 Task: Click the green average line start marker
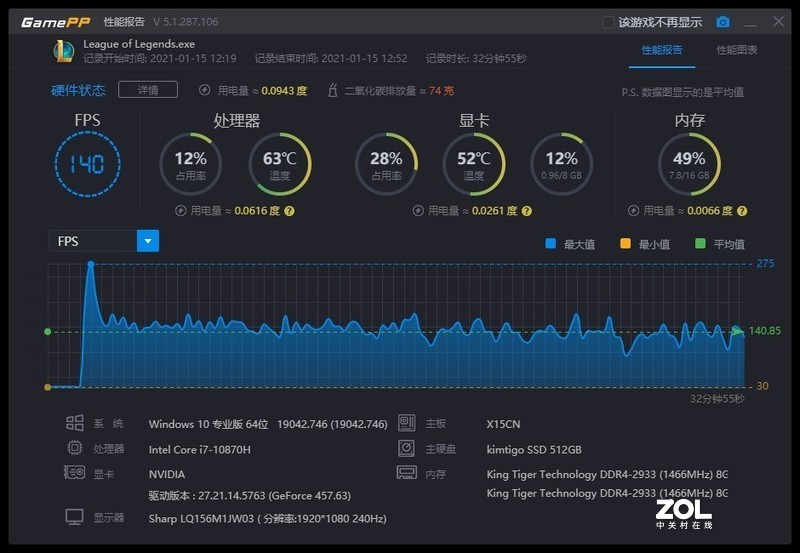(47, 332)
